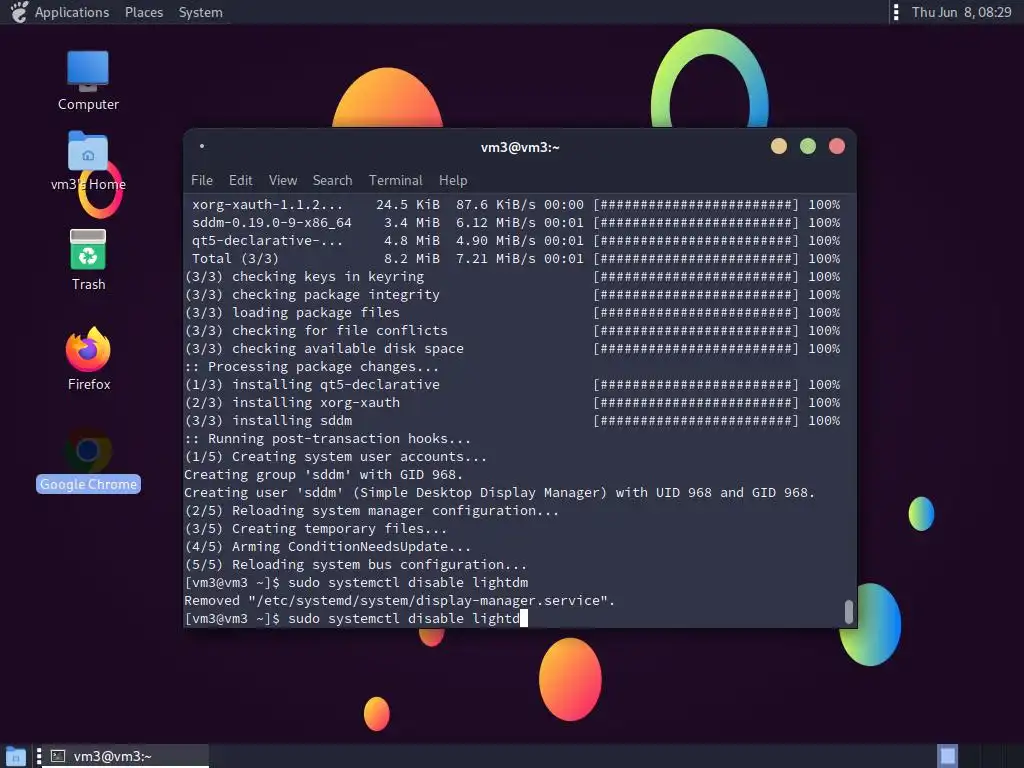
Task: Click the 'Creating group sddm with GID 968' line
Action: click(323, 475)
